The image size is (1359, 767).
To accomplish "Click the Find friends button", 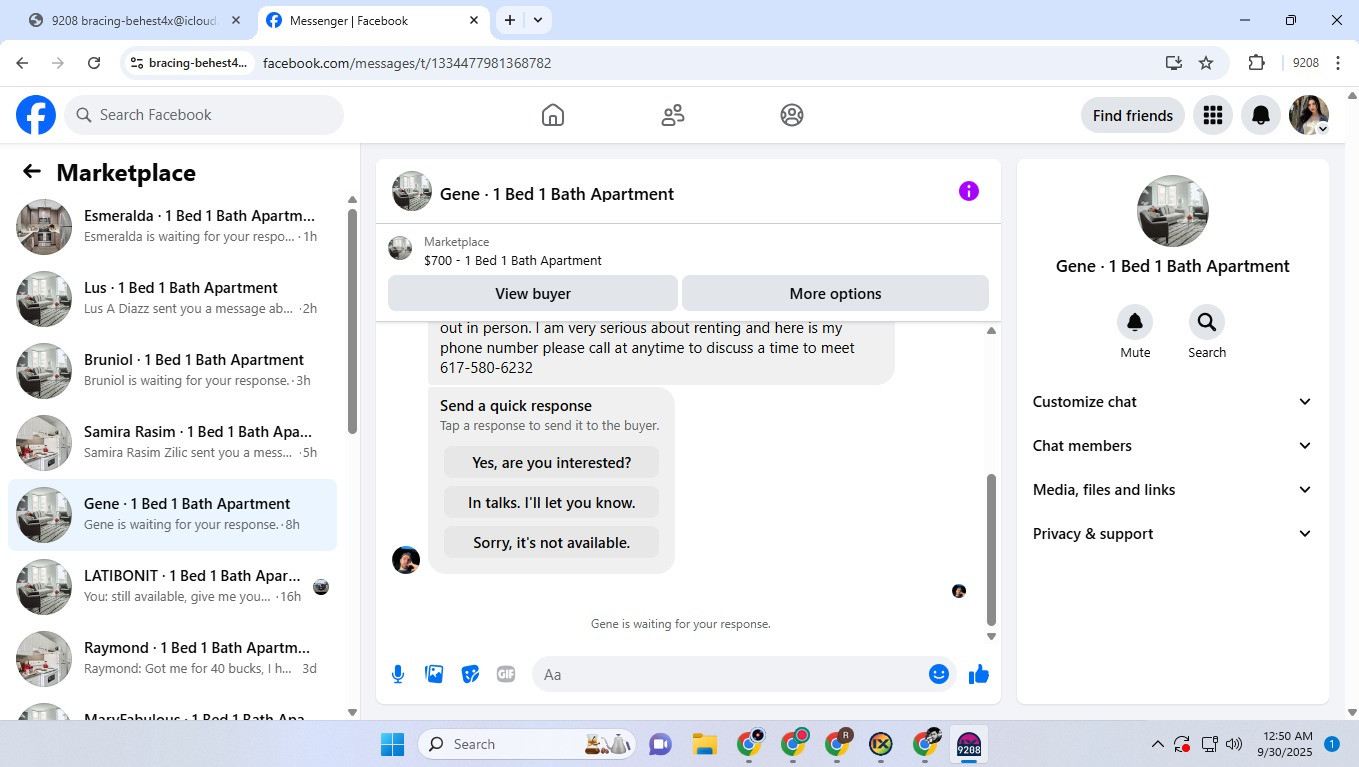I will coord(1133,115).
